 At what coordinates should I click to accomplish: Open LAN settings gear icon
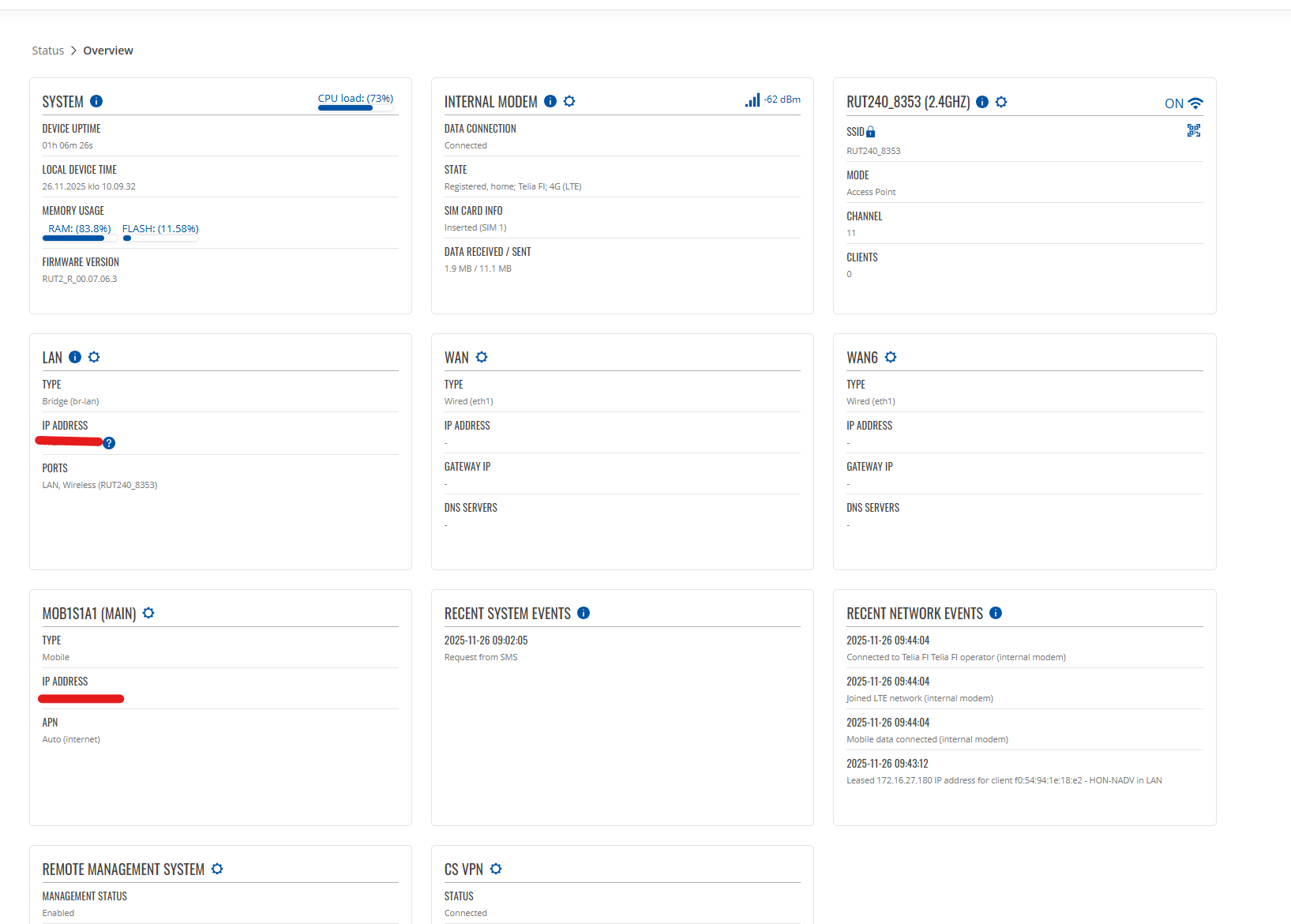(x=94, y=357)
